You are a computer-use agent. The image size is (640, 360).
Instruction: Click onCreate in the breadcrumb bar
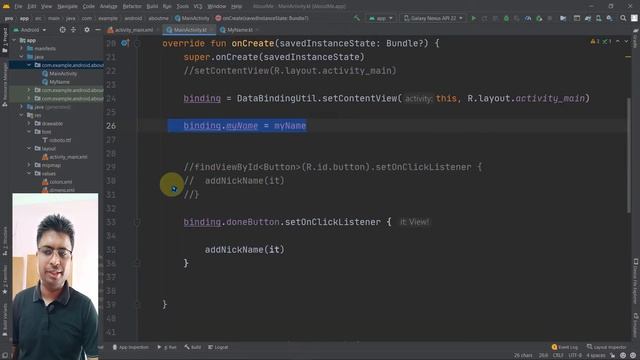pyautogui.click(x=262, y=18)
